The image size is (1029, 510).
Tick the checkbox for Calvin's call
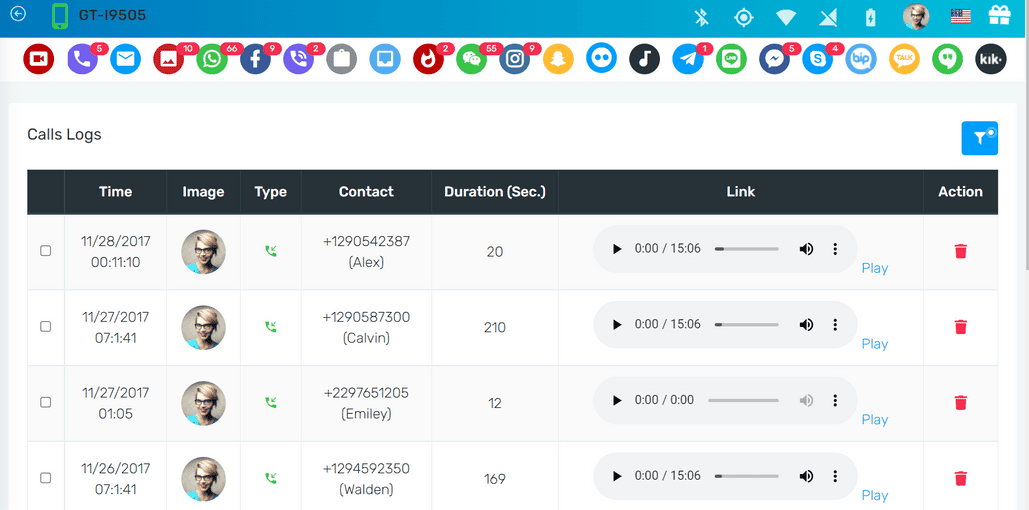(x=46, y=326)
